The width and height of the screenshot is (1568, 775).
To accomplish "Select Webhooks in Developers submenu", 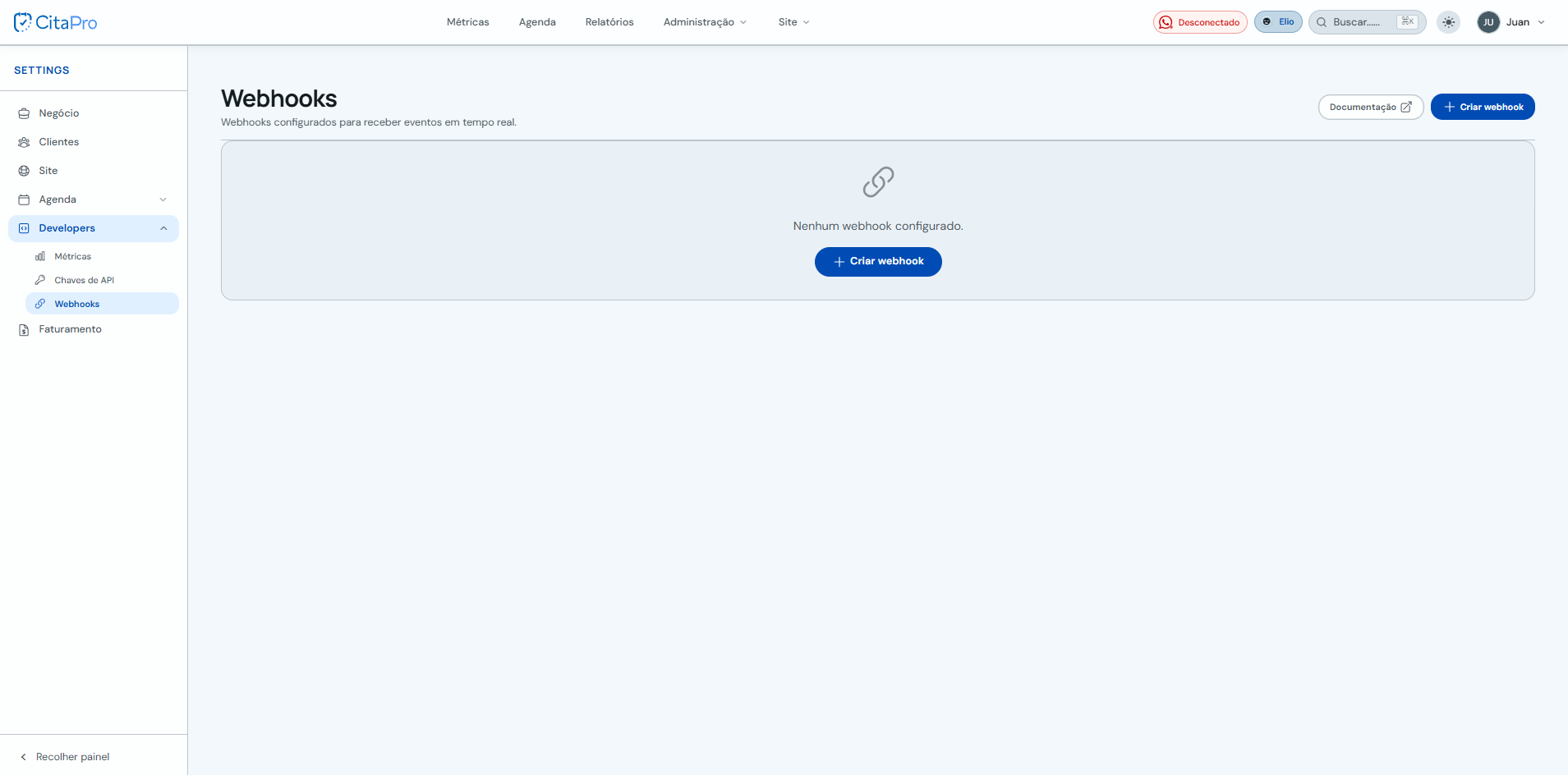I will [x=102, y=304].
